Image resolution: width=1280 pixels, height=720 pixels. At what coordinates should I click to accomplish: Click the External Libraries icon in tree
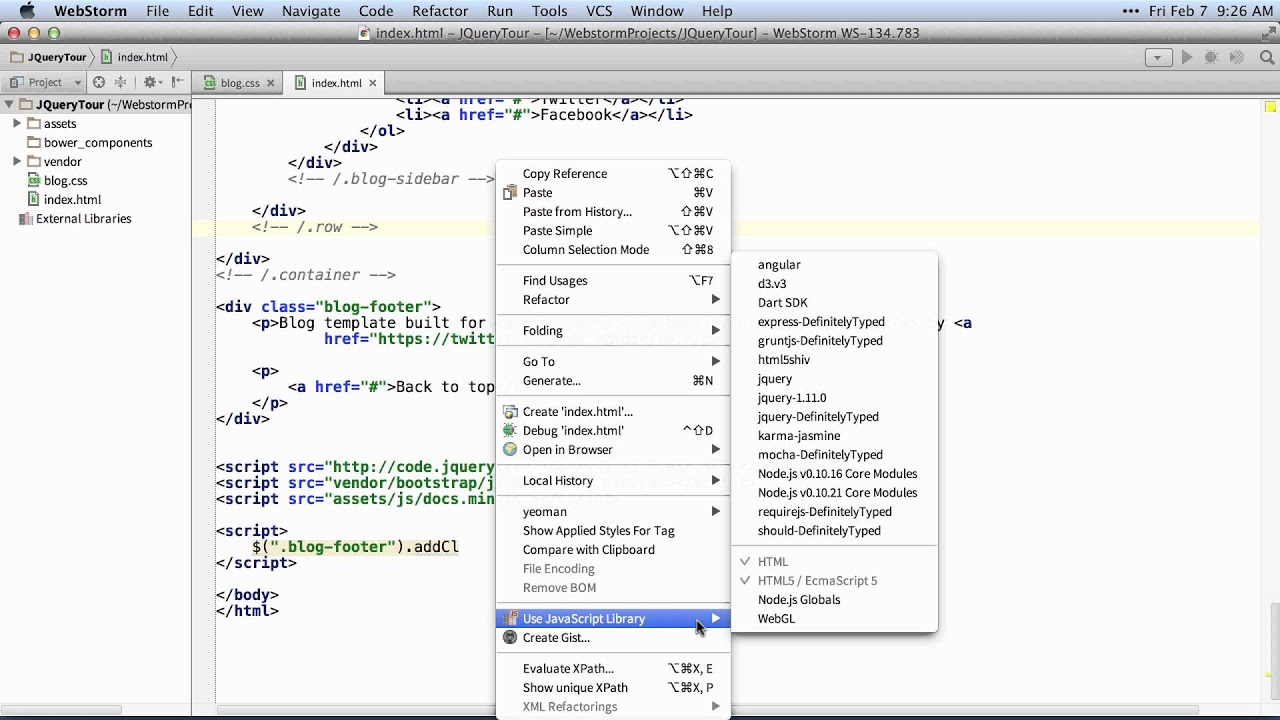pyautogui.click(x=25, y=218)
